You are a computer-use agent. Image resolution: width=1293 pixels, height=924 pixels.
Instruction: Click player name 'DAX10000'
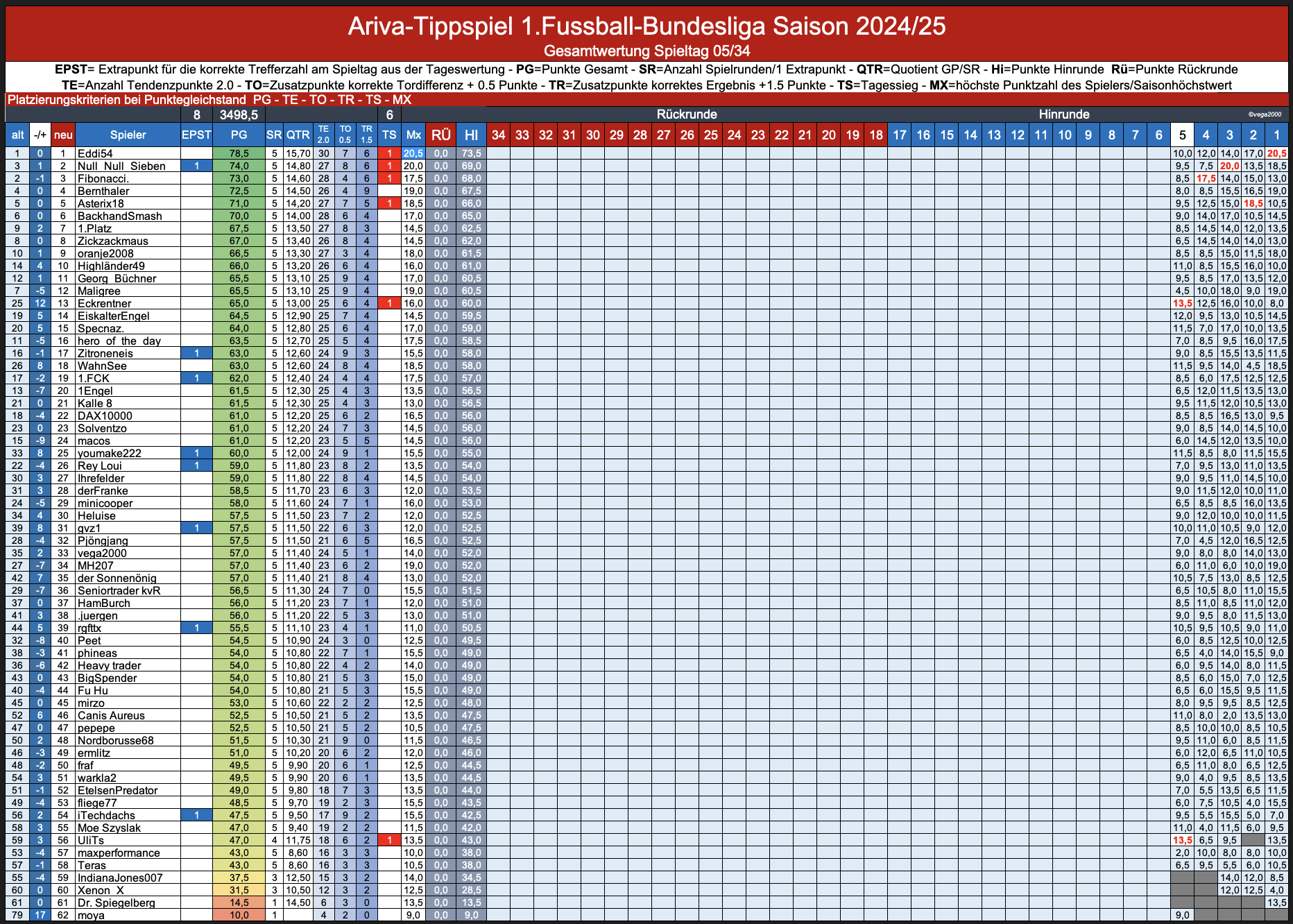click(x=105, y=416)
